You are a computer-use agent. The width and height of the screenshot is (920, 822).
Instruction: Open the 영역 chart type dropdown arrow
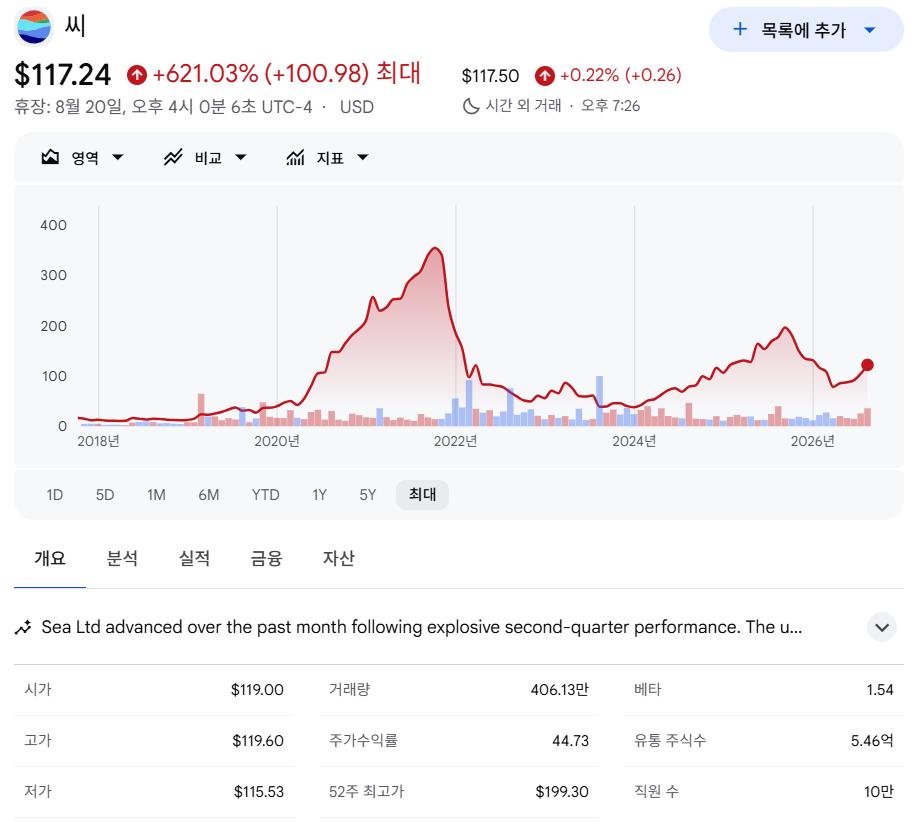coord(117,157)
